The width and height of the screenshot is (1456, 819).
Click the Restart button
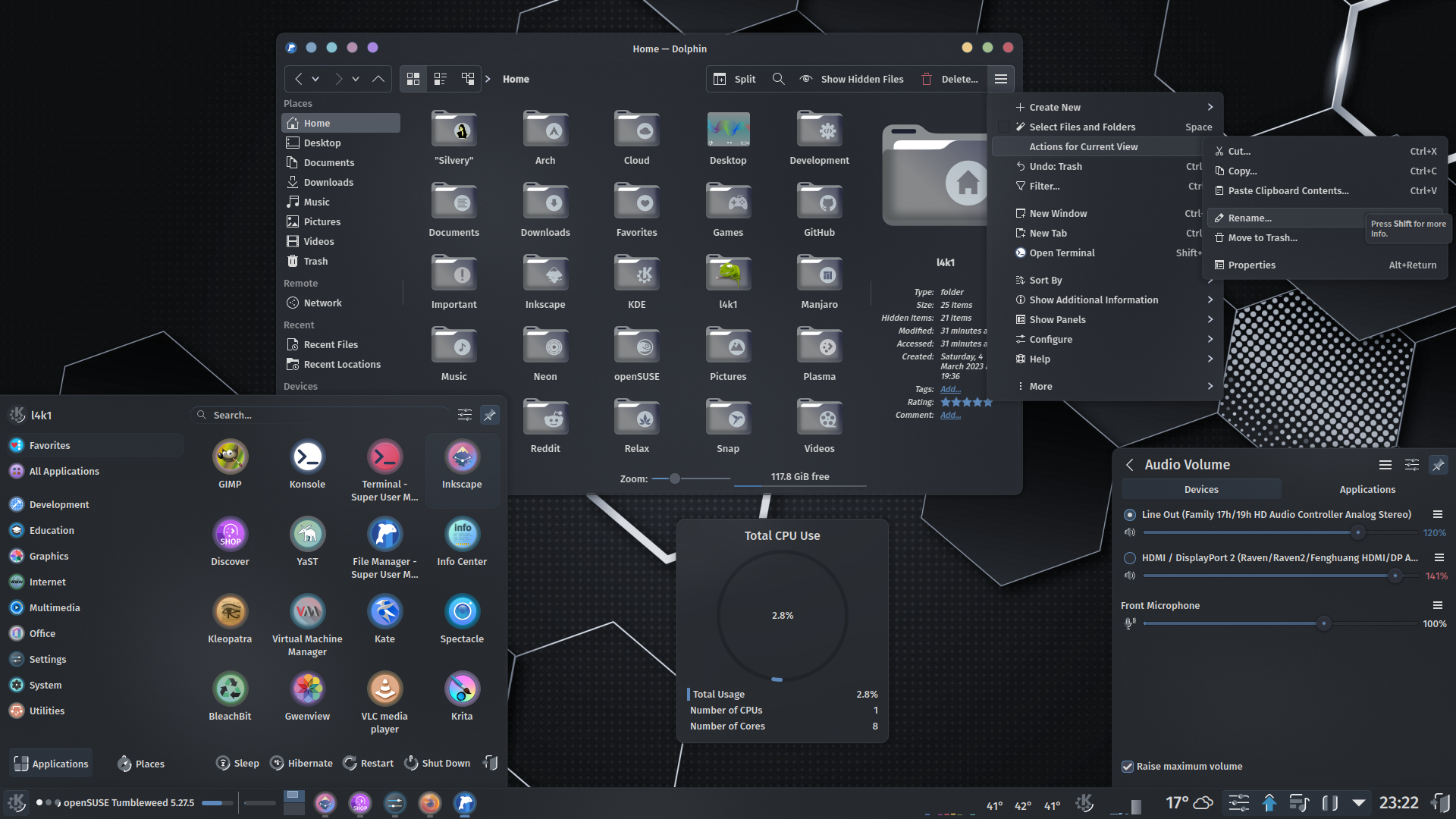[x=368, y=763]
